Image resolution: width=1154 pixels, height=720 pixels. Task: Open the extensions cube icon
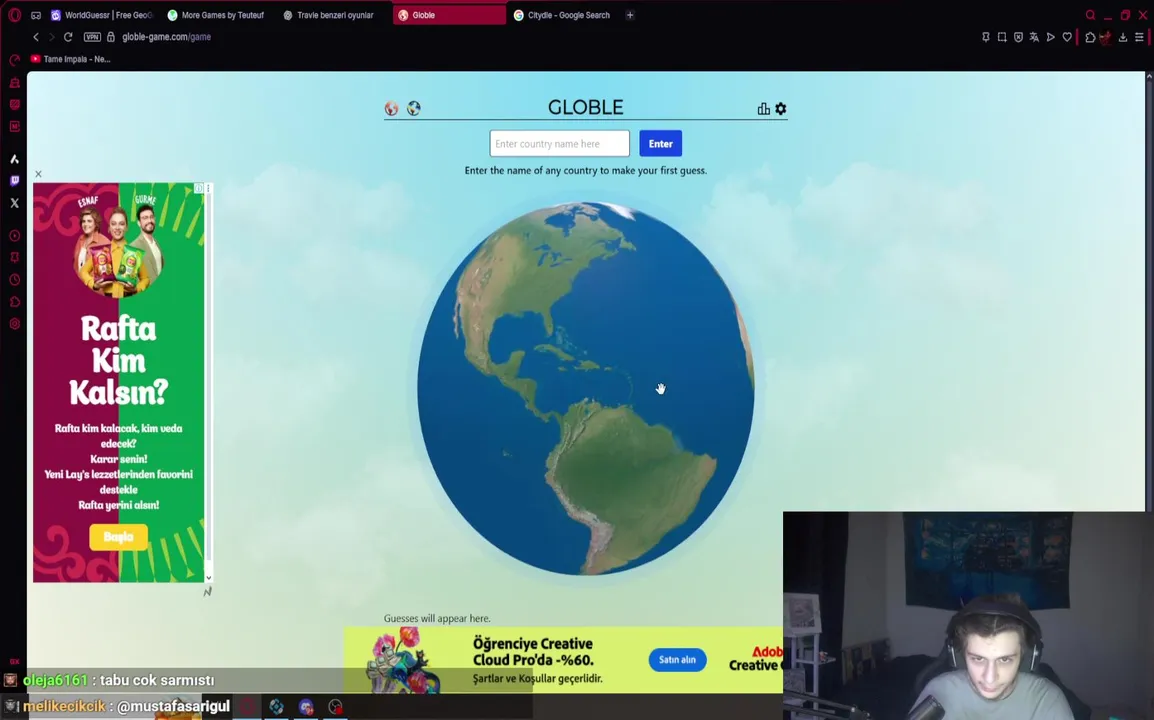(x=1090, y=37)
